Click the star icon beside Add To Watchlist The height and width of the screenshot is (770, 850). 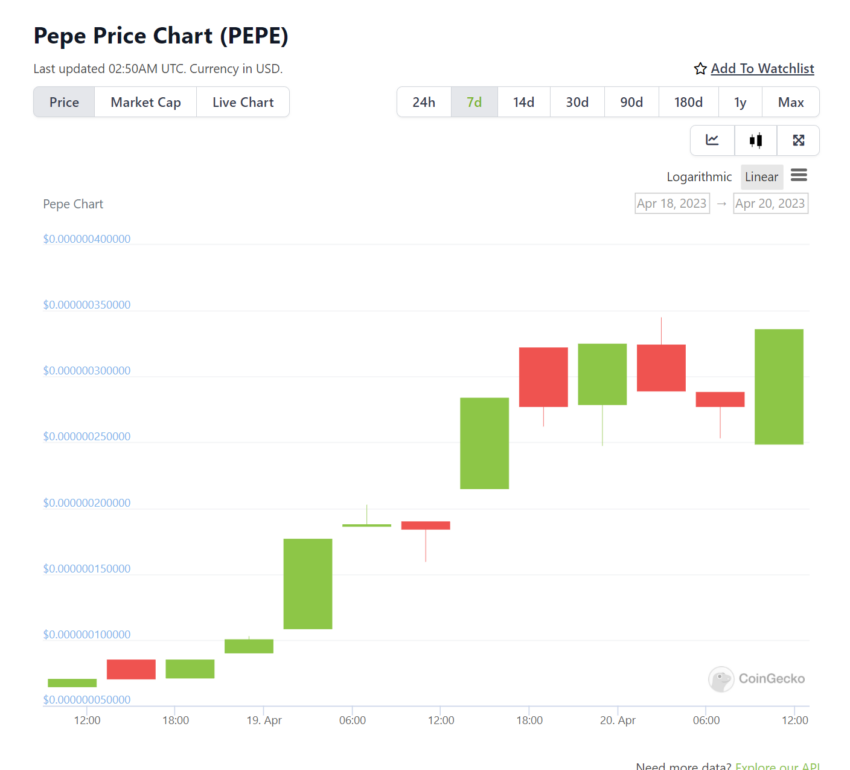(700, 69)
